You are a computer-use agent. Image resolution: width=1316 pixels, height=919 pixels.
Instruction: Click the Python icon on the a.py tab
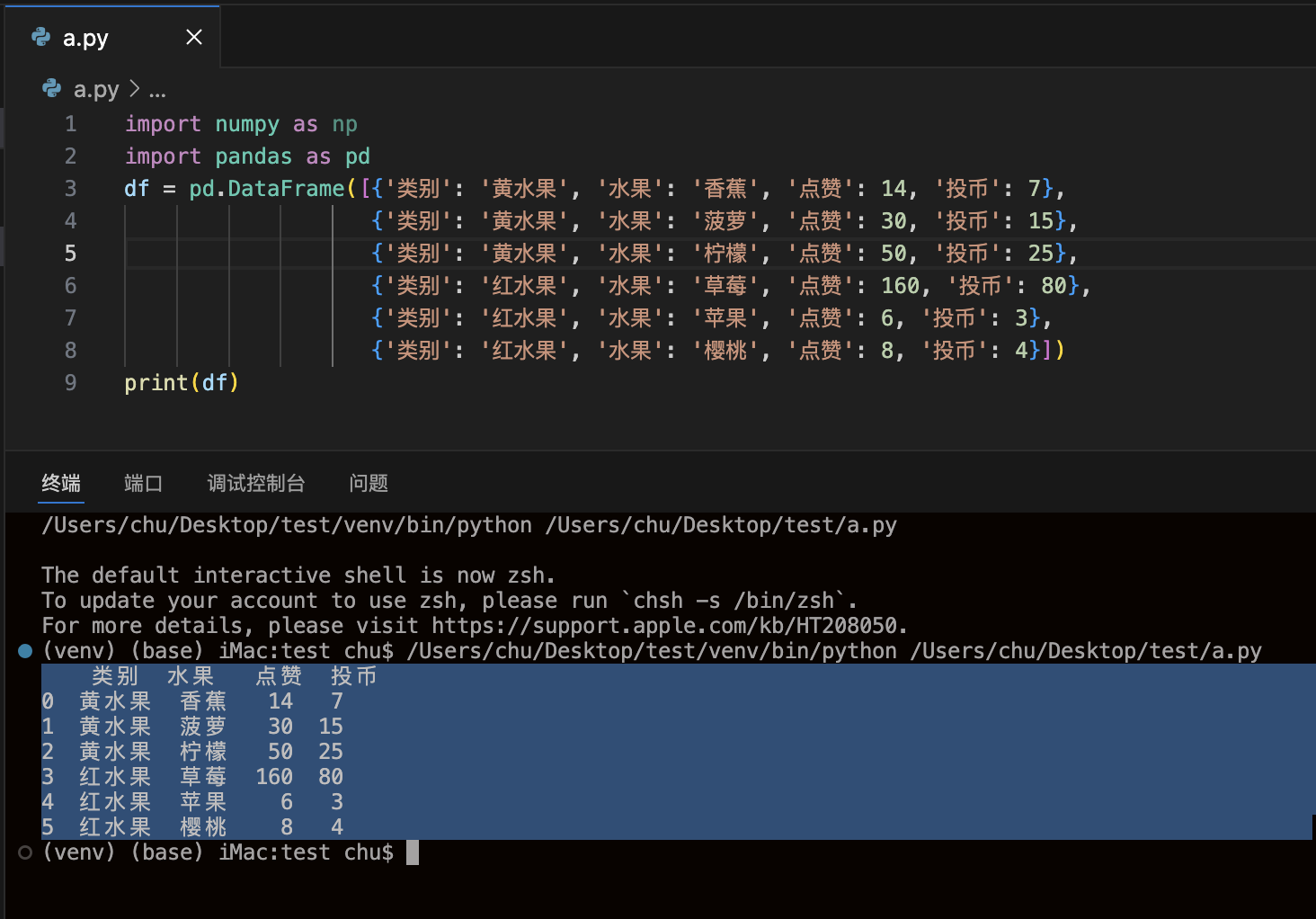point(41,37)
